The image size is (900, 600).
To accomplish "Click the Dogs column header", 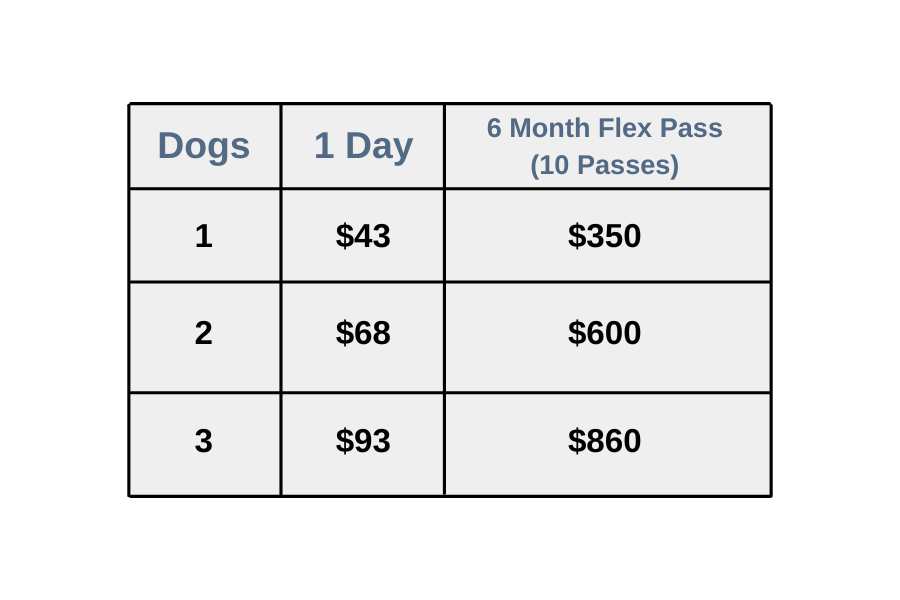I will [204, 146].
